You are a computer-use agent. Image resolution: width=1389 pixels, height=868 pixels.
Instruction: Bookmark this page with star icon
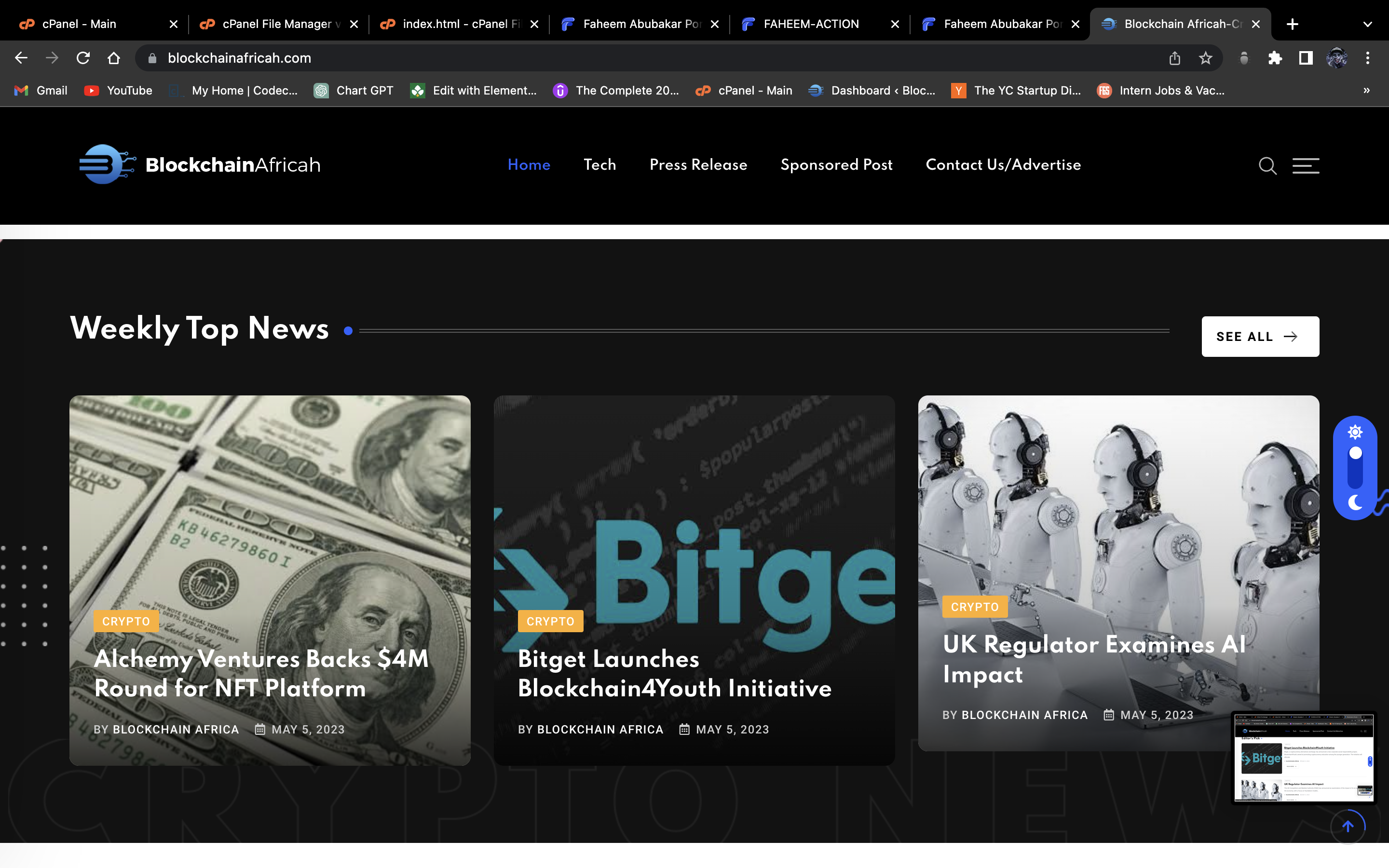[1205, 58]
